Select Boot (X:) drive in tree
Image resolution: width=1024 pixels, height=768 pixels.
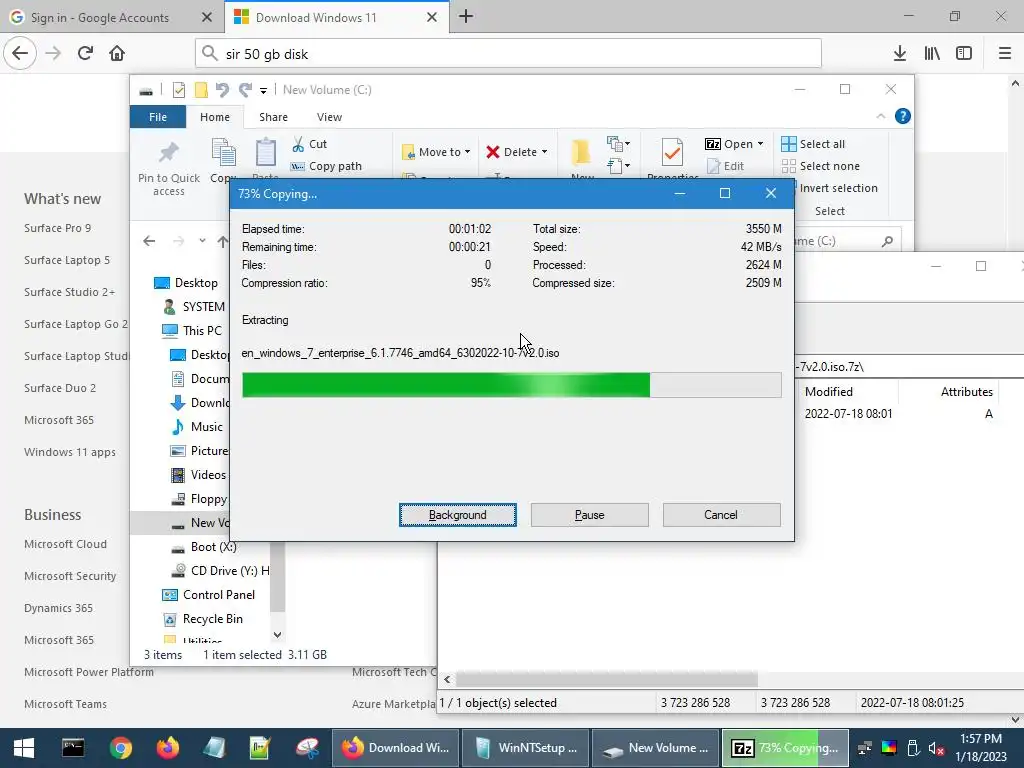(x=203, y=547)
